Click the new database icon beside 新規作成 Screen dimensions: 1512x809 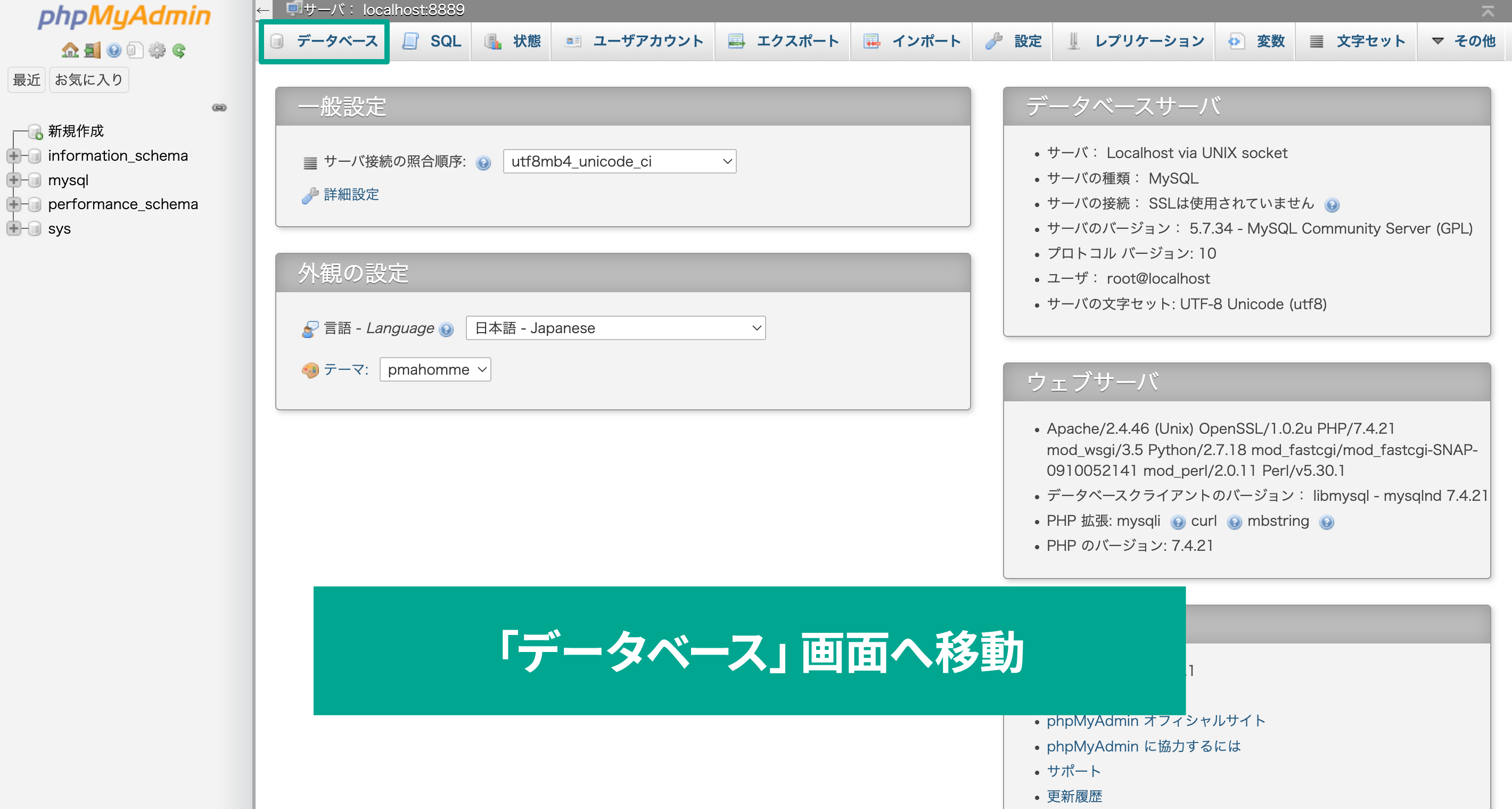pos(36,131)
